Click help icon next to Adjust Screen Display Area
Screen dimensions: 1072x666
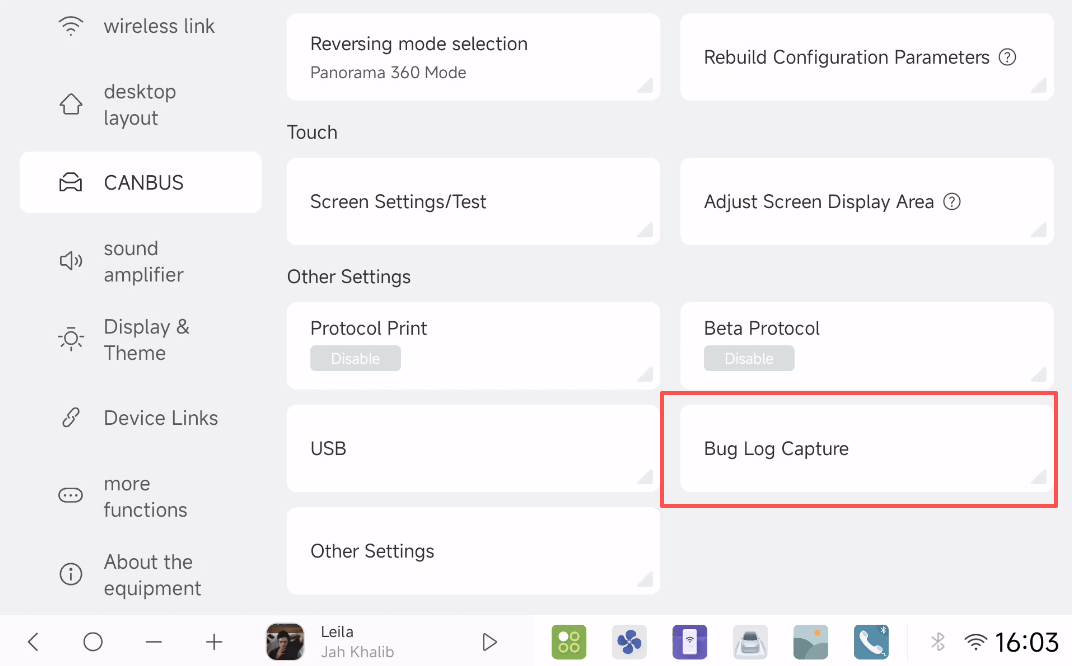click(x=952, y=201)
